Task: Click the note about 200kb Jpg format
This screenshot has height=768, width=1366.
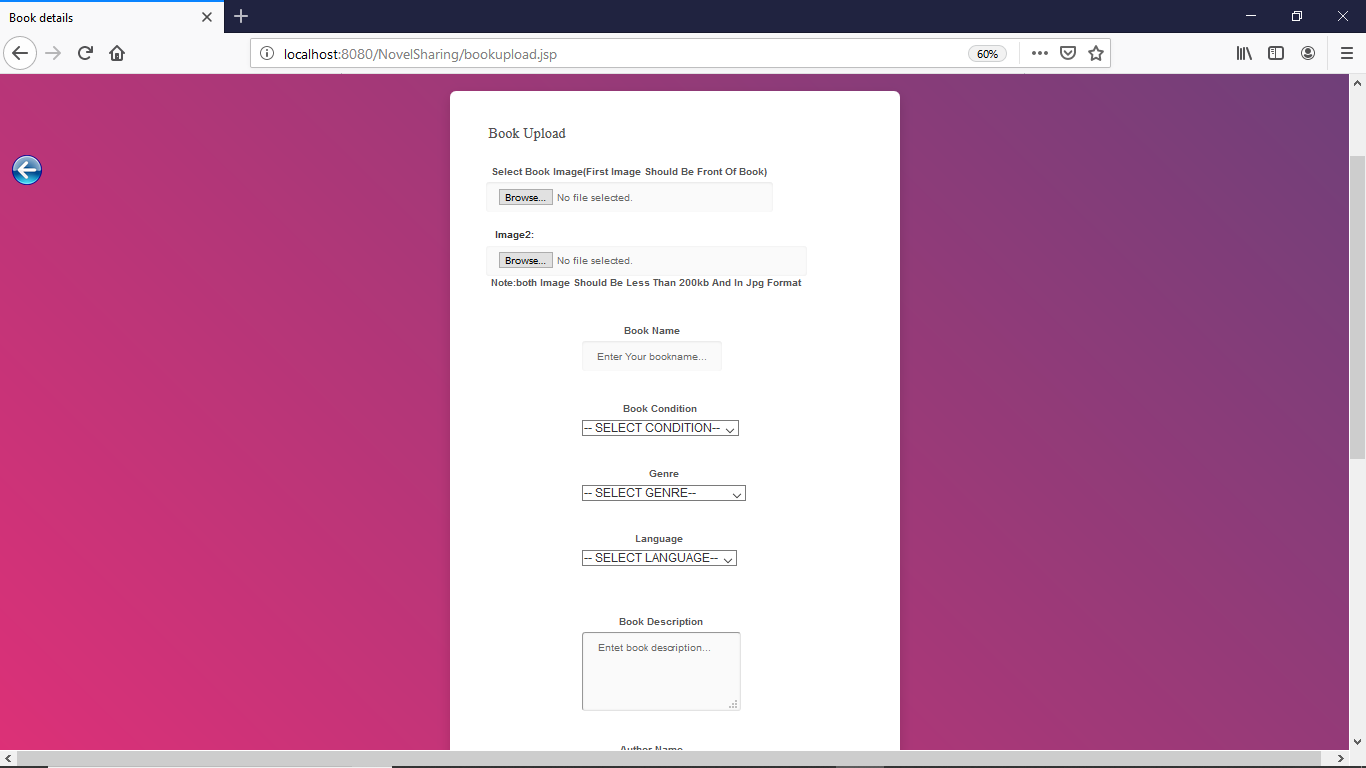Action: click(x=646, y=283)
